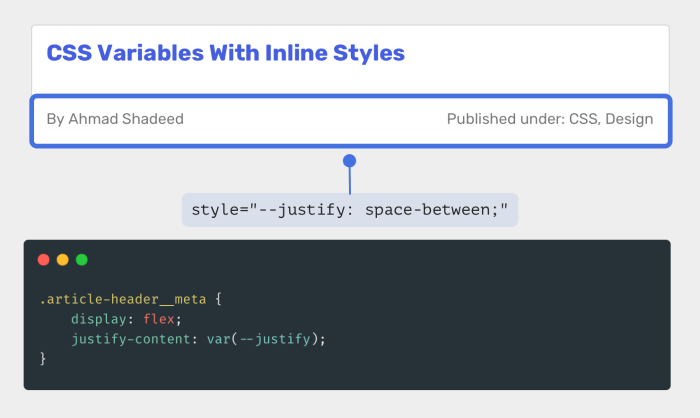Open the "CSS Variables With Inline Styles" title
Screen dimensions: 700x418
[x=225, y=53]
